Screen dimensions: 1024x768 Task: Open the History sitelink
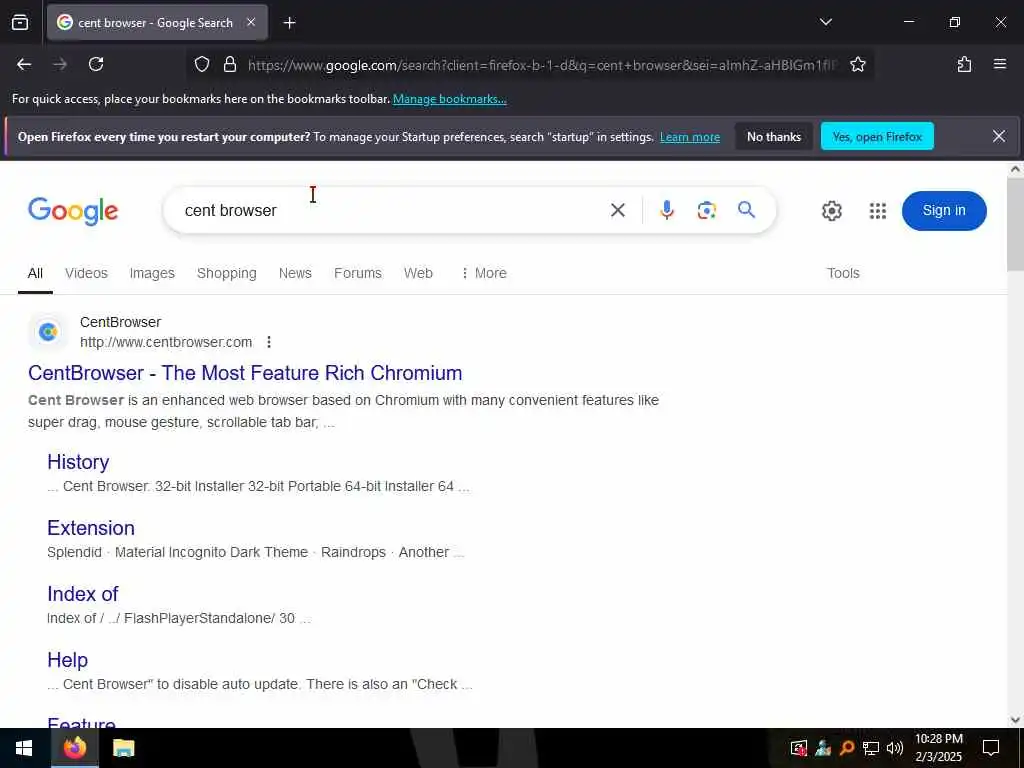coord(78,462)
